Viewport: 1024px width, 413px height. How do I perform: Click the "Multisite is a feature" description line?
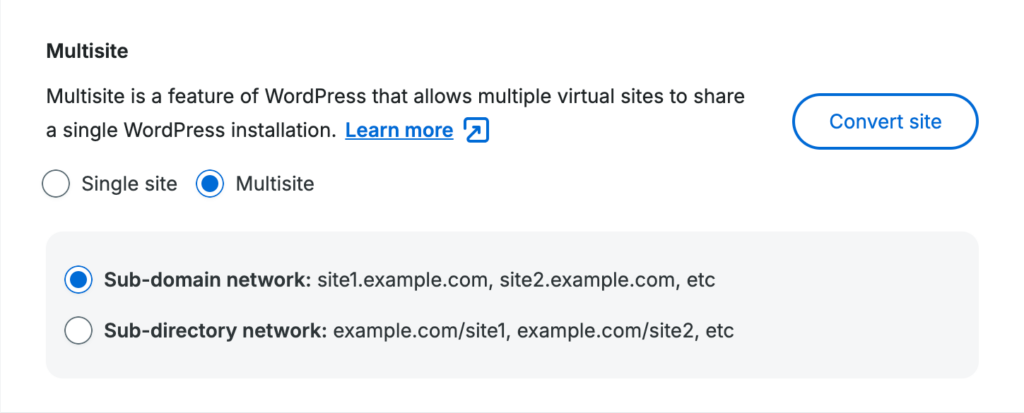click(395, 99)
